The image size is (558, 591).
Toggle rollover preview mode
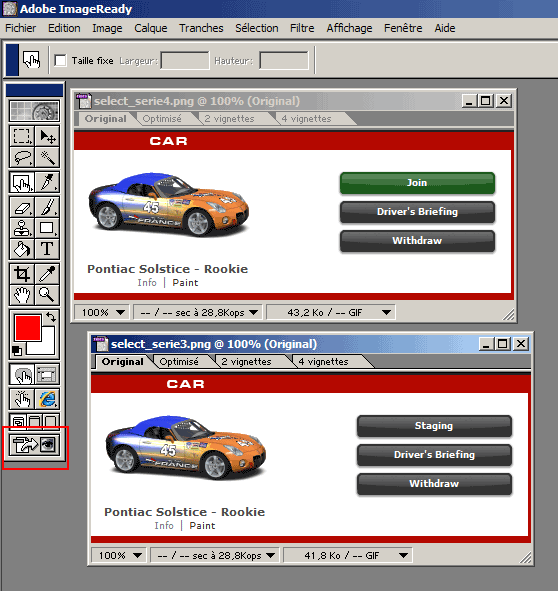pyautogui.click(x=21, y=399)
